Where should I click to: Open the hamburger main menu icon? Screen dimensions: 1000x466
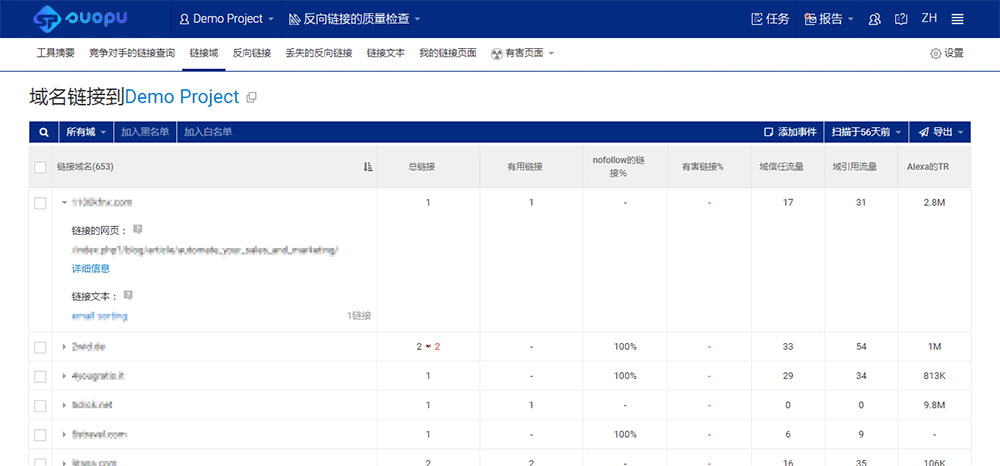[x=957, y=19]
